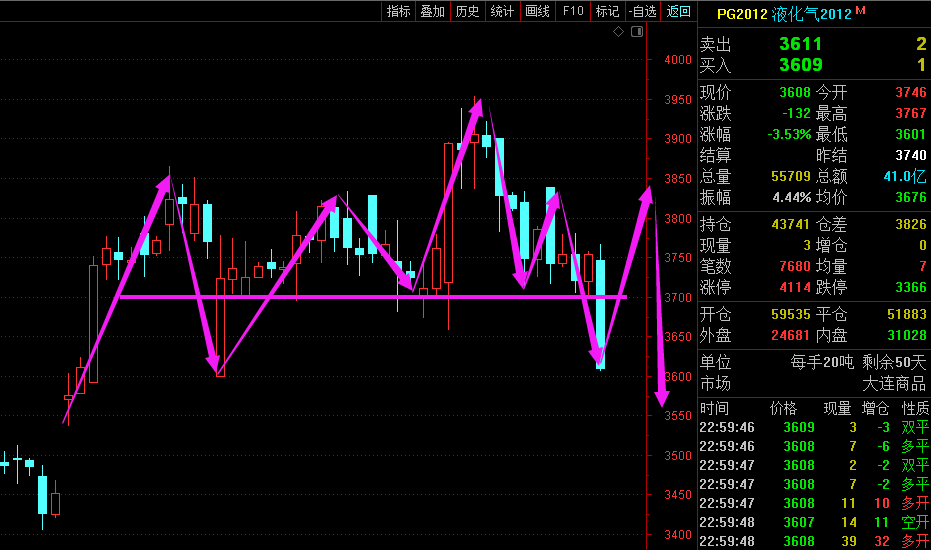Click the 时间 column header in trades list

tap(714, 408)
